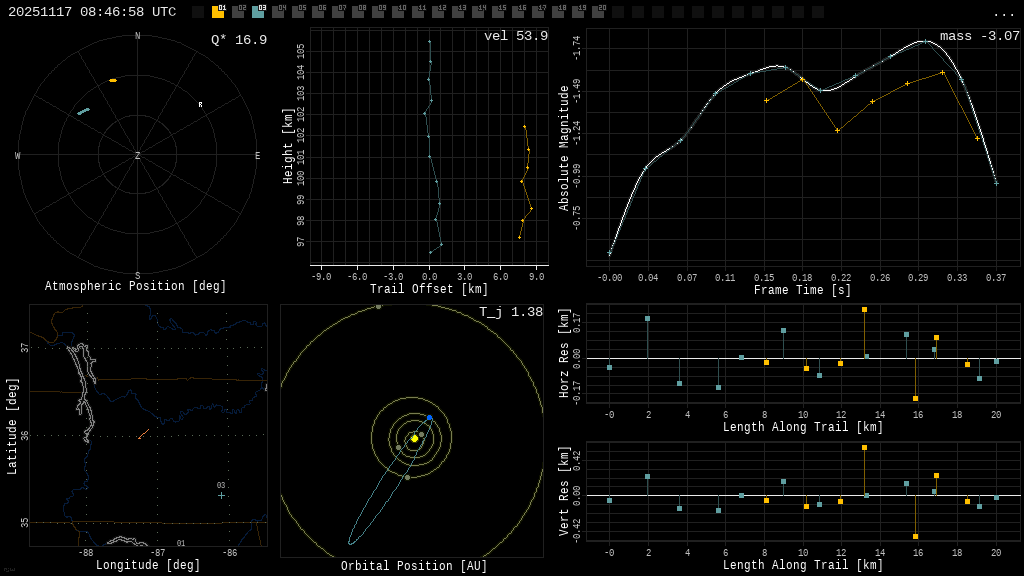The height and width of the screenshot is (576, 1024).
Task: Click the red meteor track on the map
Action: click(x=143, y=434)
